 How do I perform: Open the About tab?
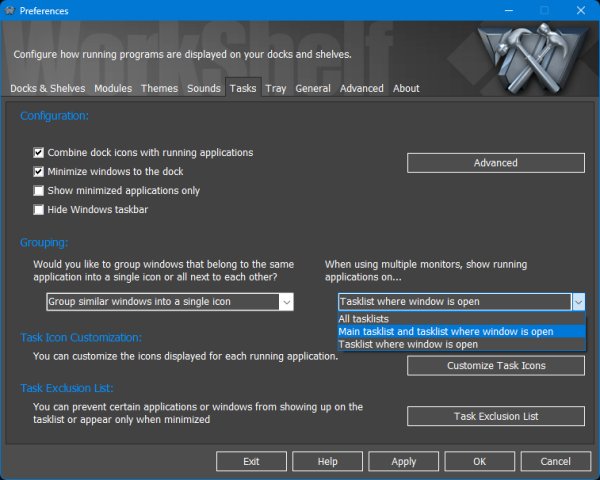point(406,89)
